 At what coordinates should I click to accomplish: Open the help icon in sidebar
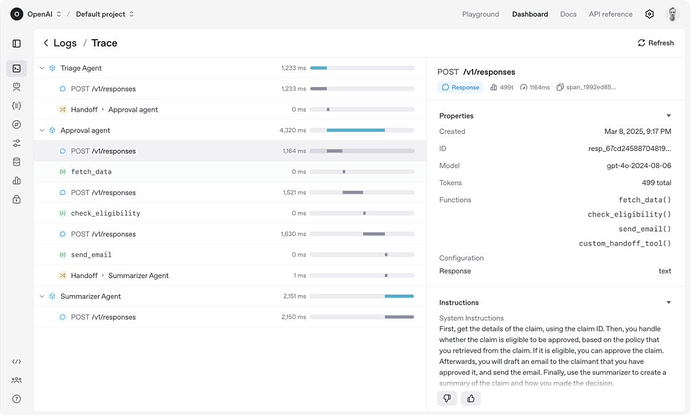[x=16, y=399]
